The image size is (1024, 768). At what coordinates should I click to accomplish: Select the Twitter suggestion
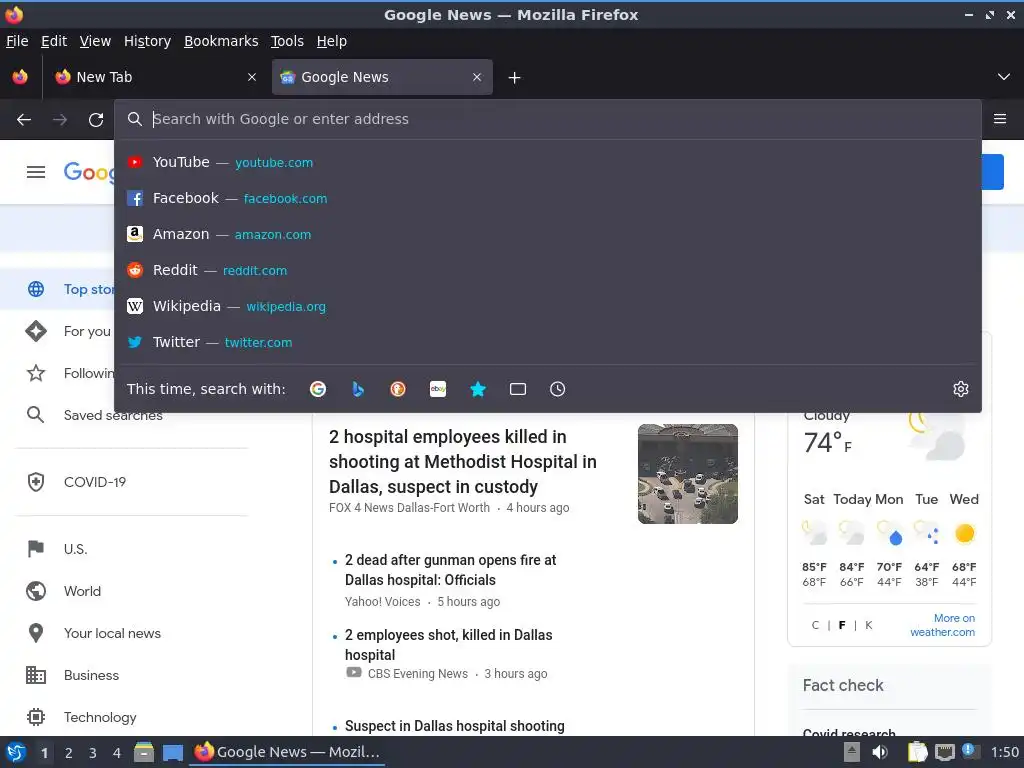(x=547, y=342)
